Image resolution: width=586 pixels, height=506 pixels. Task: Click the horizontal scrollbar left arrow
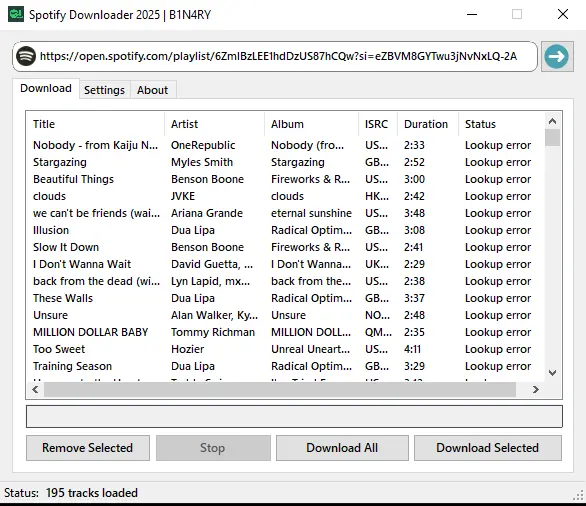pyautogui.click(x=36, y=390)
